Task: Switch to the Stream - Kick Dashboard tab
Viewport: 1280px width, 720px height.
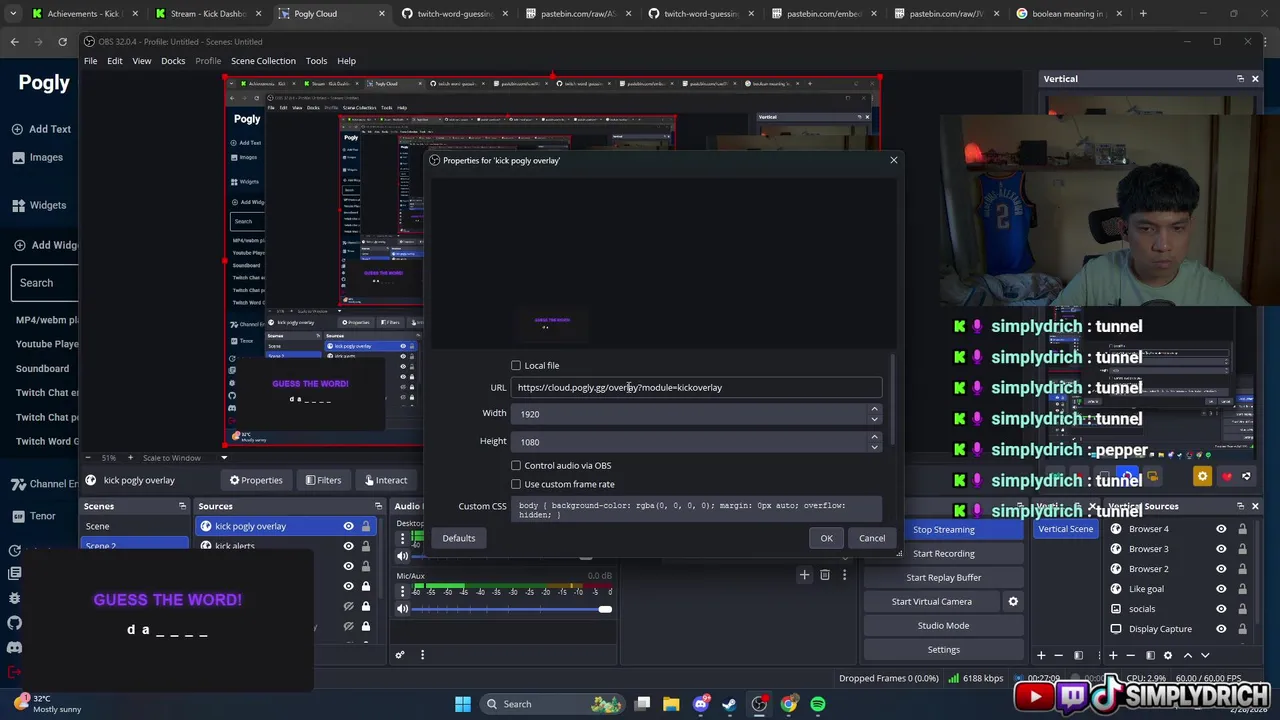Action: 210,14
